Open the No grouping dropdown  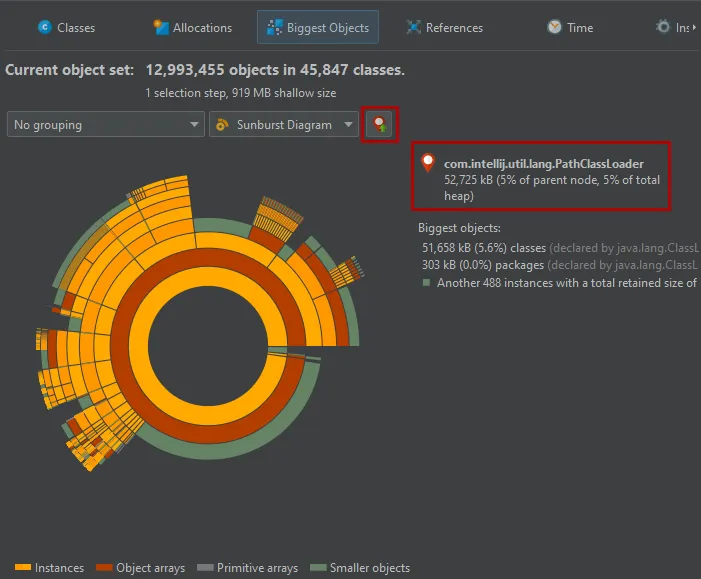point(106,124)
